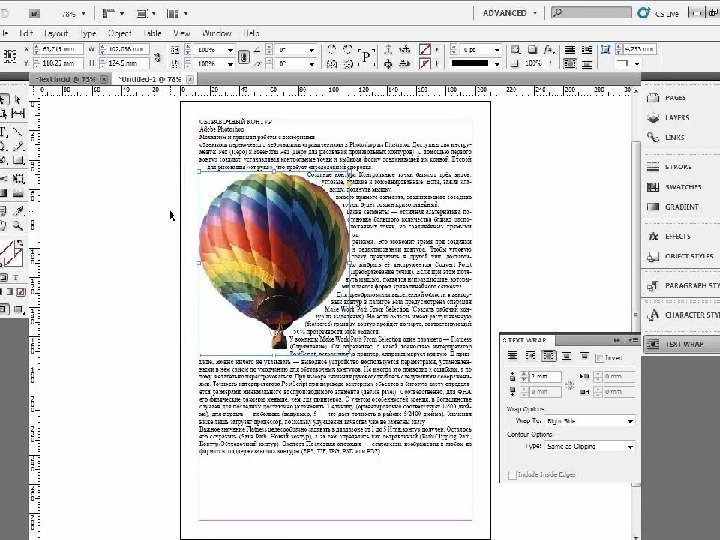Open the rotation angle dropdown
The image size is (720, 540).
click(312, 50)
